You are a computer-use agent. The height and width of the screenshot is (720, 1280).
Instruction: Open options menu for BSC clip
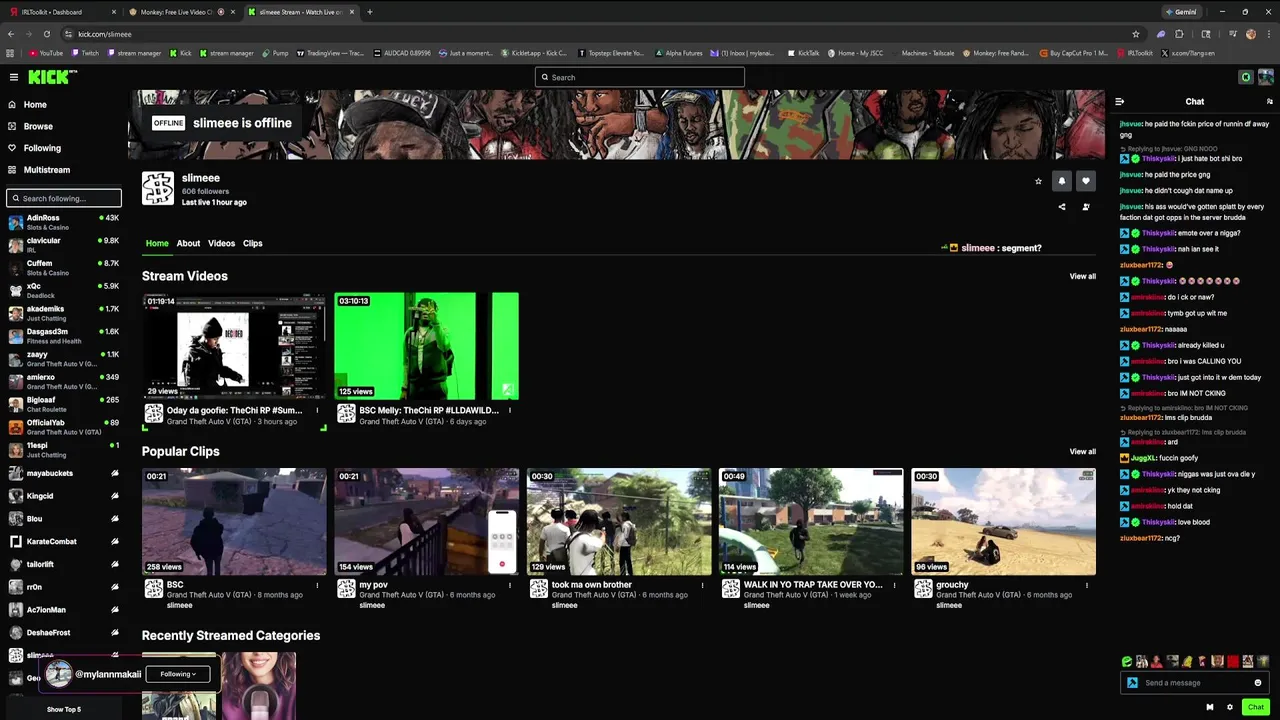coord(317,585)
